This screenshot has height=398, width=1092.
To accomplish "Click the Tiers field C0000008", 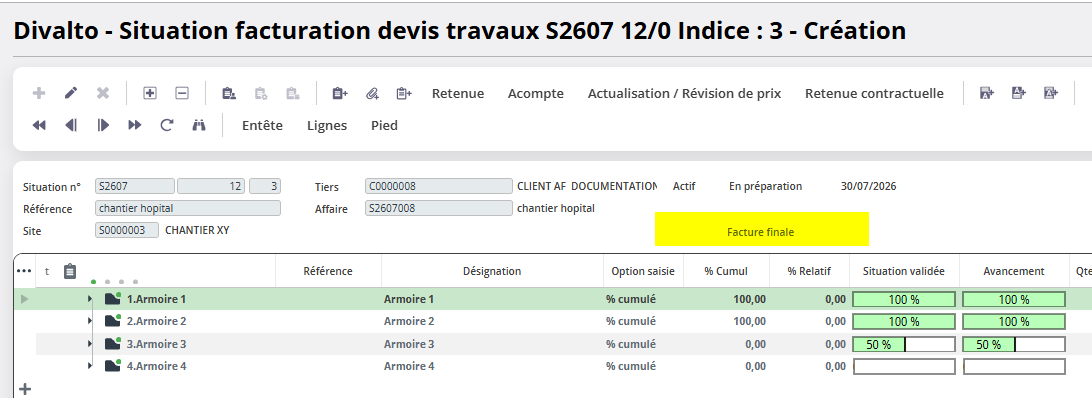I will pyautogui.click(x=439, y=186).
